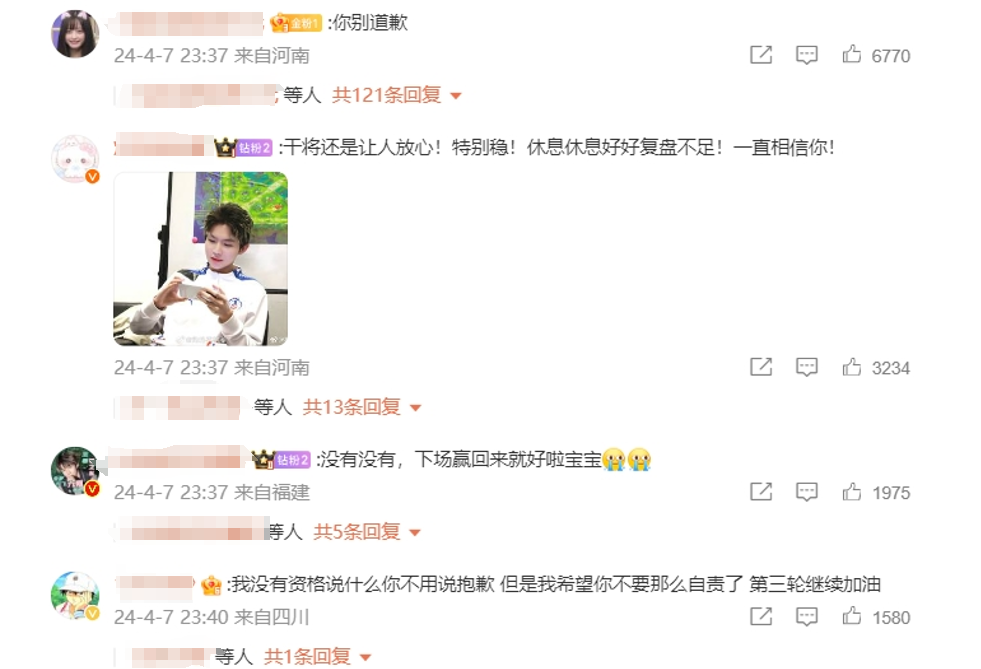
Task: Open the green cartoon avatar profile
Action: [x=75, y=595]
